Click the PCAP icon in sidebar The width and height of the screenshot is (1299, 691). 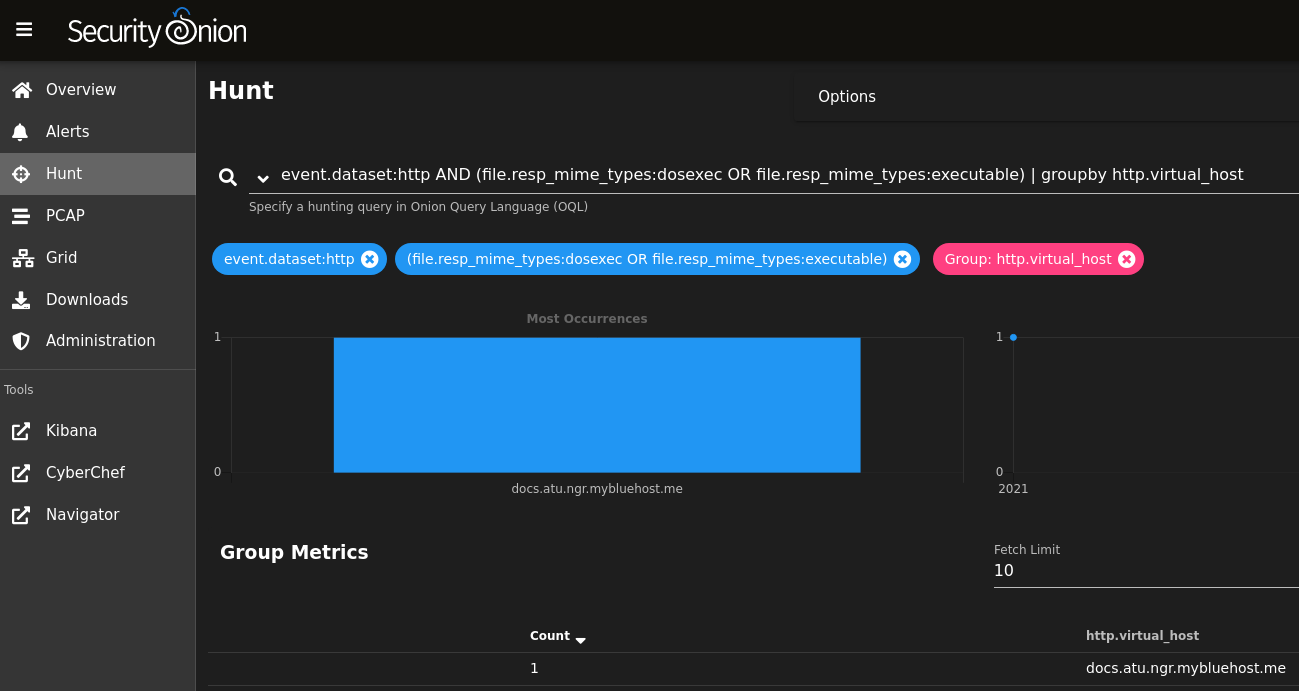point(21,216)
